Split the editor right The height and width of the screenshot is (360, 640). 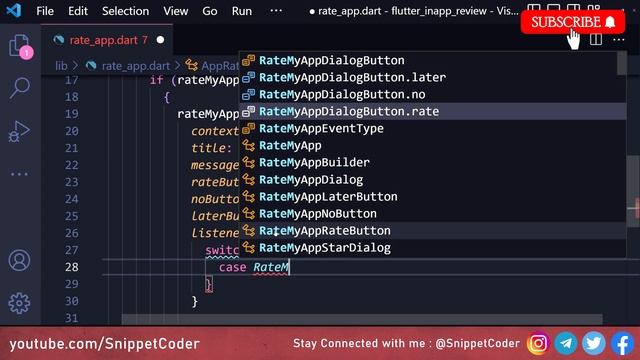(596, 40)
